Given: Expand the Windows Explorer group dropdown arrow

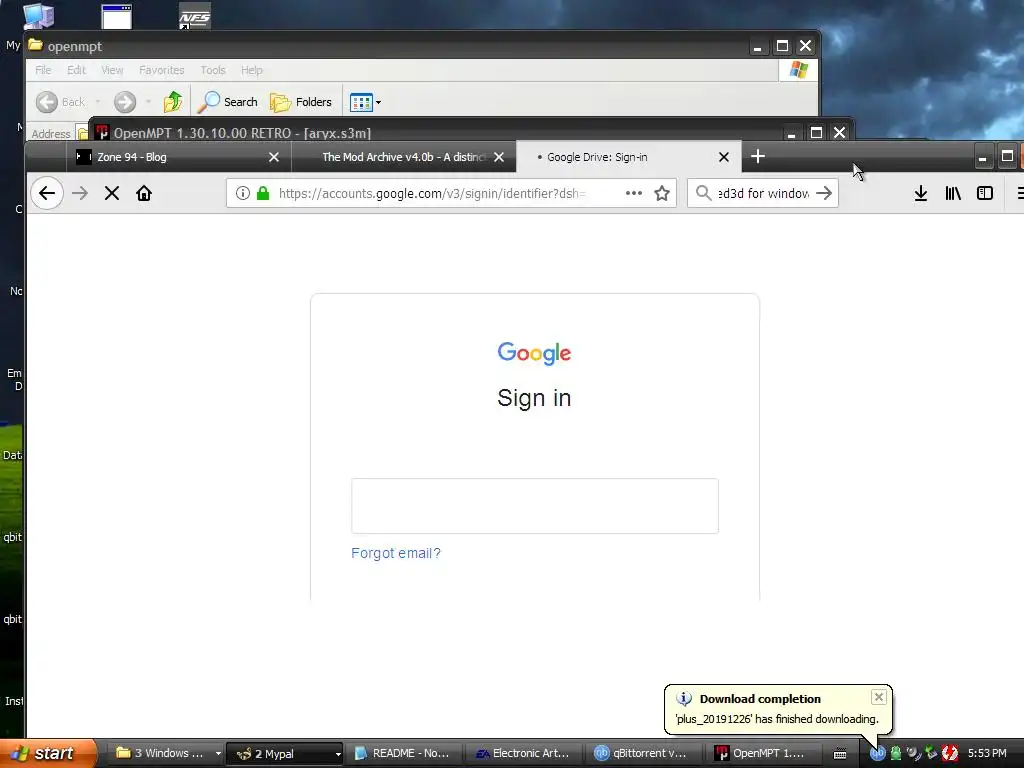Looking at the screenshot, I should pyautogui.click(x=218, y=754).
